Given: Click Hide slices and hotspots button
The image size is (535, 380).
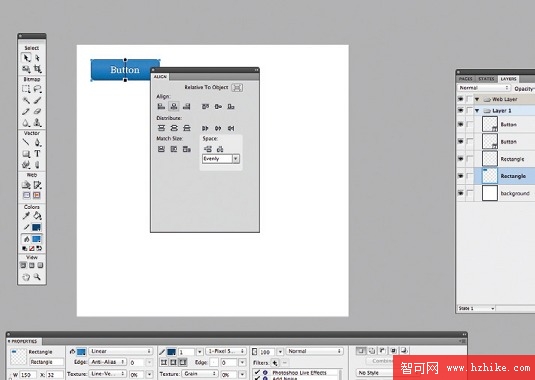Looking at the screenshot, I should (27, 195).
